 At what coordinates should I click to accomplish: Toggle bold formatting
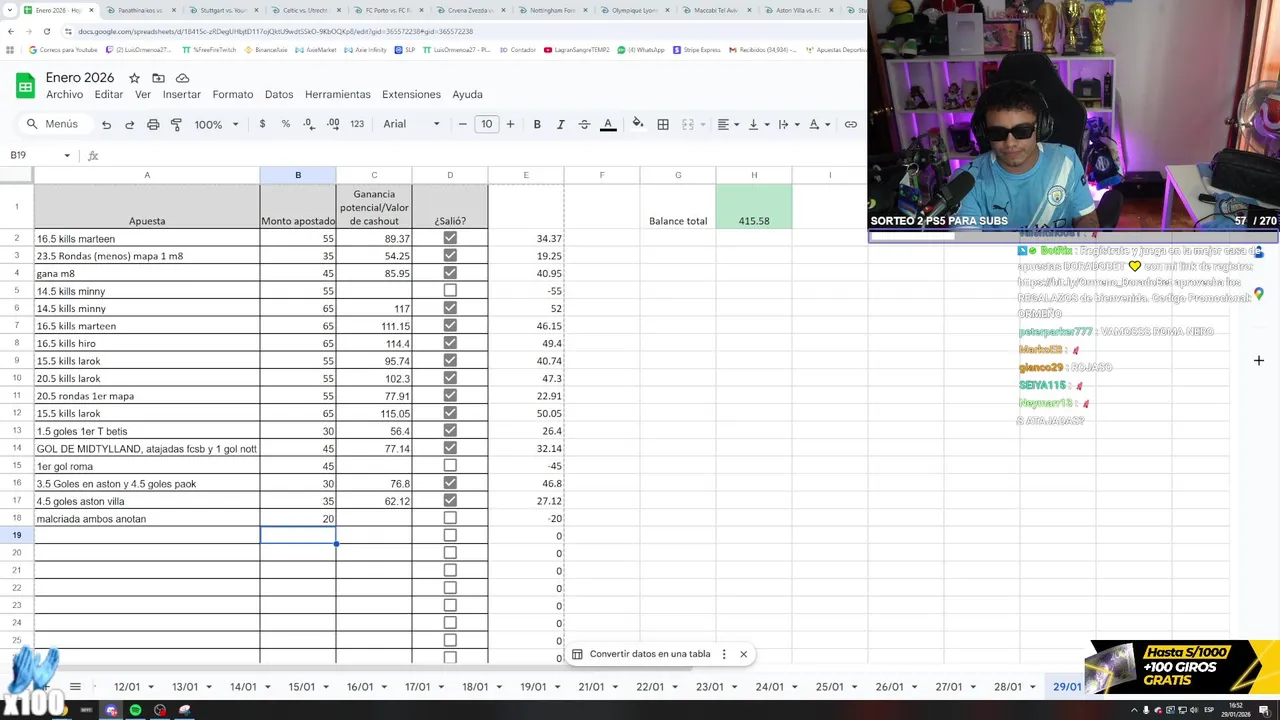537,124
